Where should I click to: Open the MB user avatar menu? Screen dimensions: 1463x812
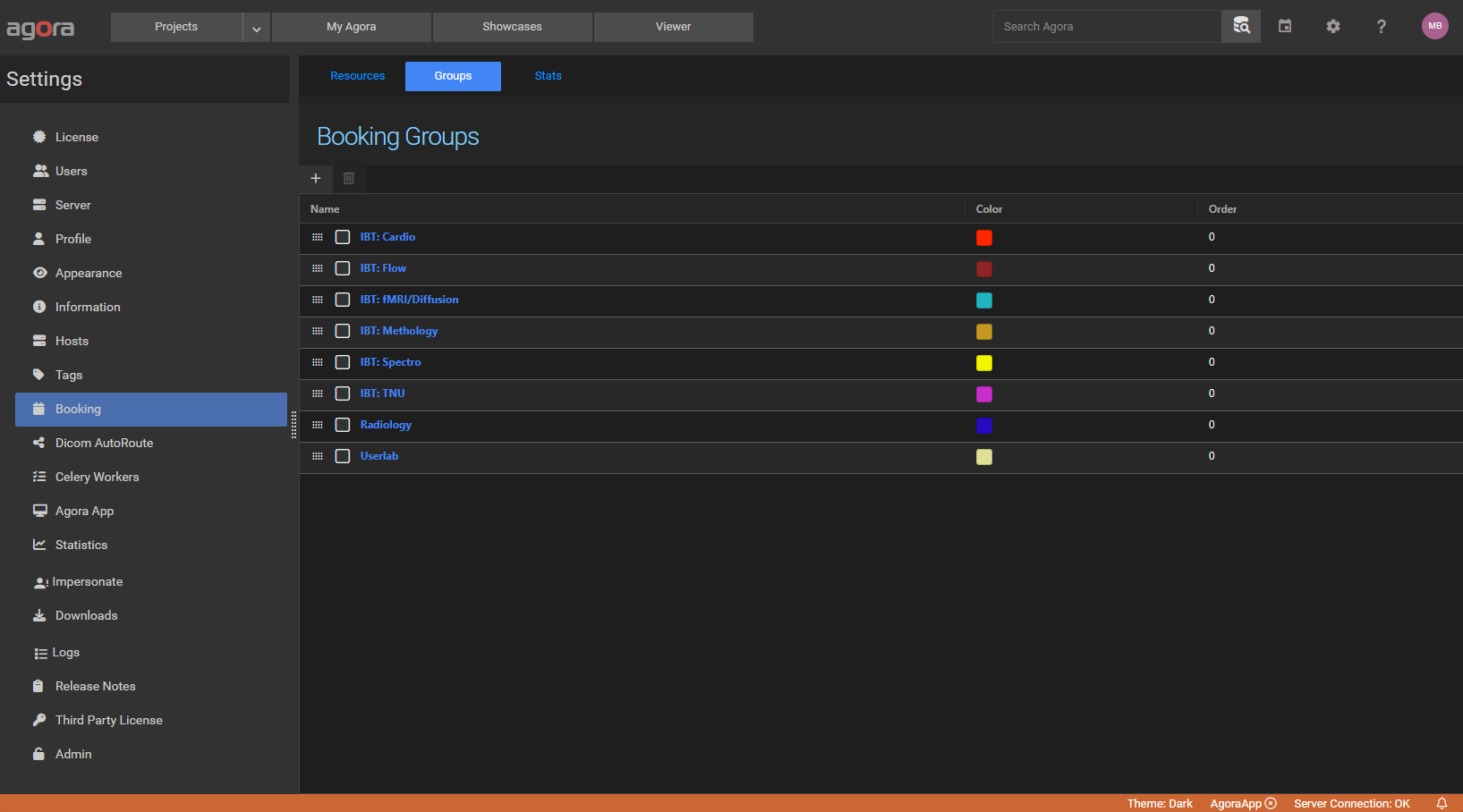pos(1435,26)
